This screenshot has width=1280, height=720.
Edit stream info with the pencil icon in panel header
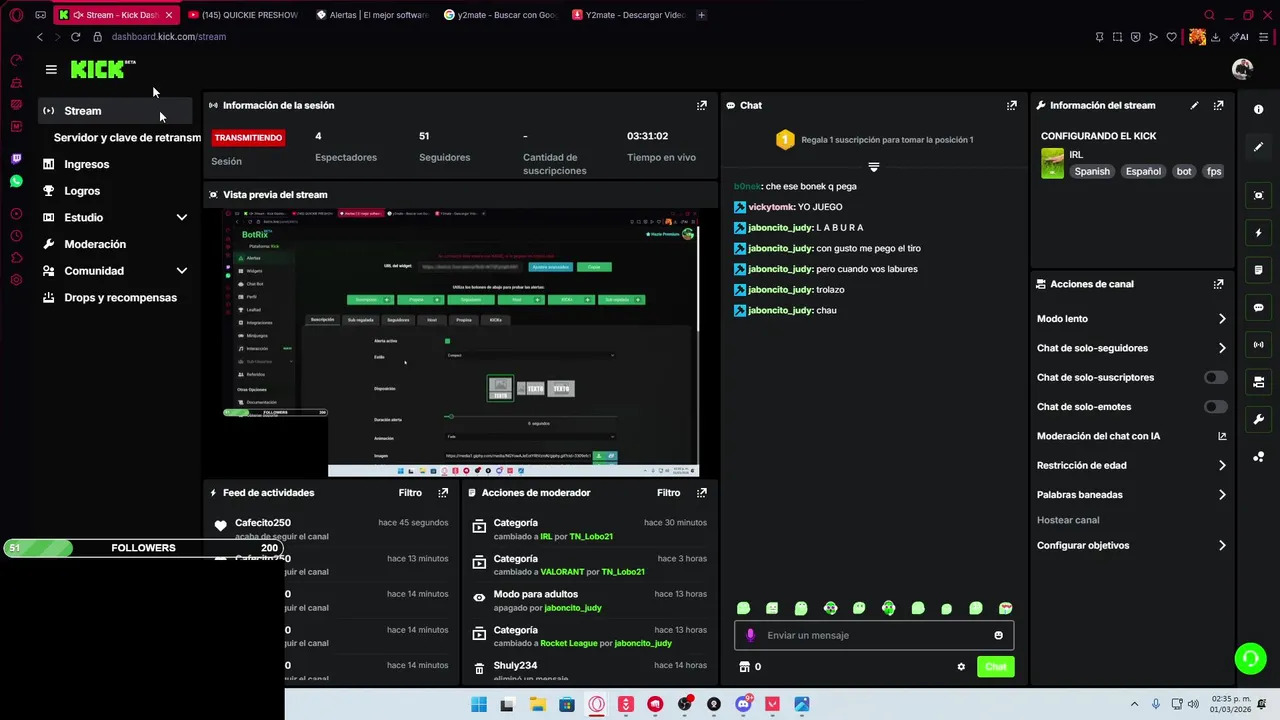[1194, 105]
